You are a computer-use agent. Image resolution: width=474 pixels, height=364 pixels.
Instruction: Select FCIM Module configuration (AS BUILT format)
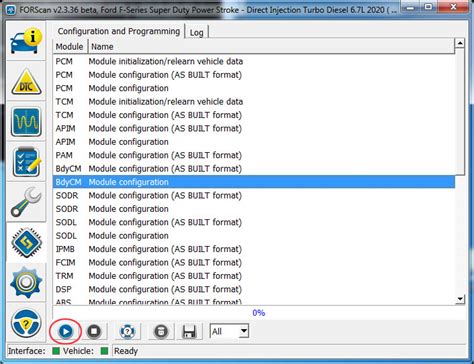254,262
